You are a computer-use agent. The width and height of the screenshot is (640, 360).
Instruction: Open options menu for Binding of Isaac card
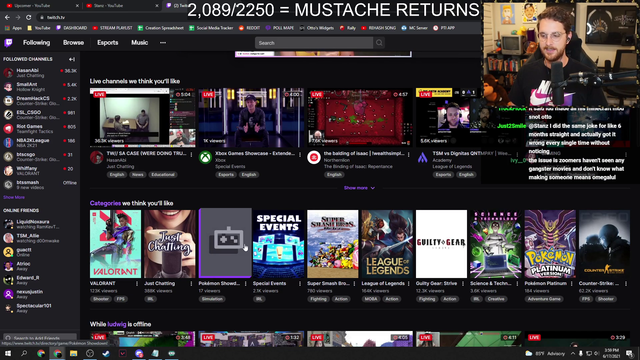point(409,154)
